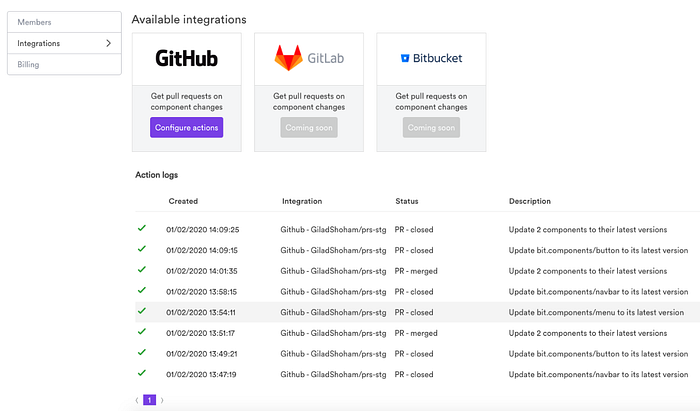Viewport: 700px width, 411px height.
Task: Select the Integrations sidebar item
Action: pyautogui.click(x=64, y=43)
